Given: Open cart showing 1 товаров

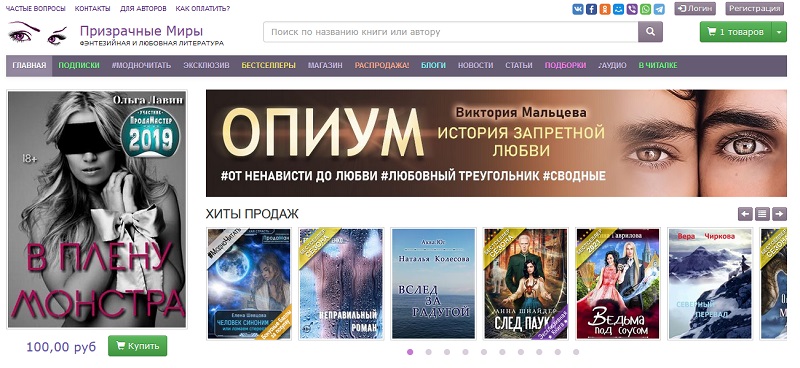Looking at the screenshot, I should tap(736, 32).
